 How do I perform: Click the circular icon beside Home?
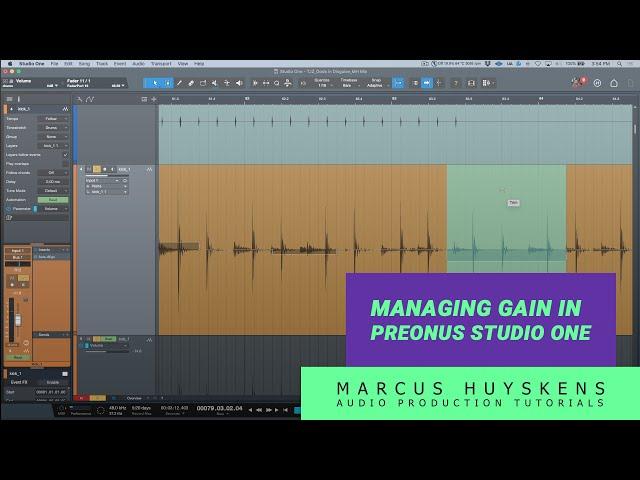(598, 83)
